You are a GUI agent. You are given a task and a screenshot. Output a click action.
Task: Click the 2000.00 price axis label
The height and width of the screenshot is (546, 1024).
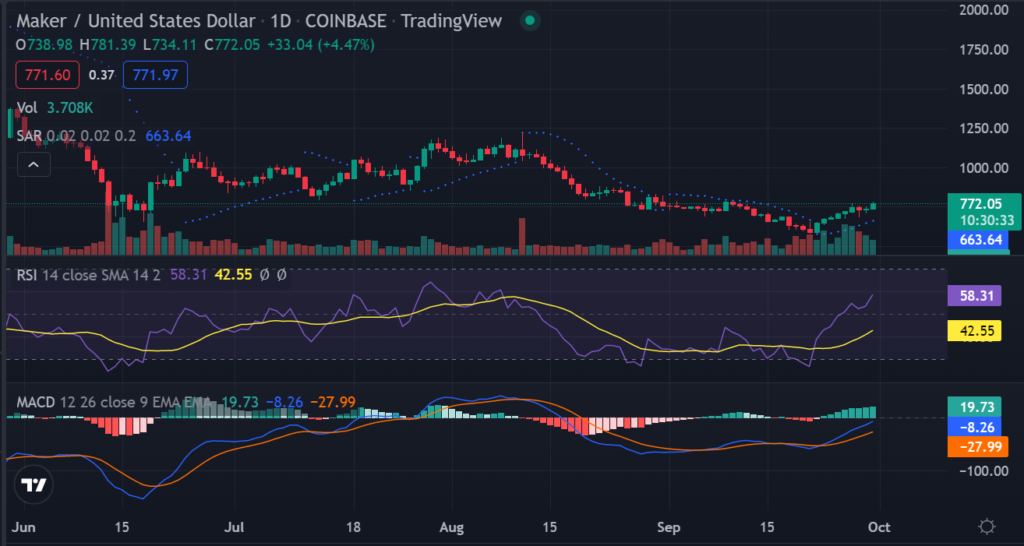pos(985,10)
